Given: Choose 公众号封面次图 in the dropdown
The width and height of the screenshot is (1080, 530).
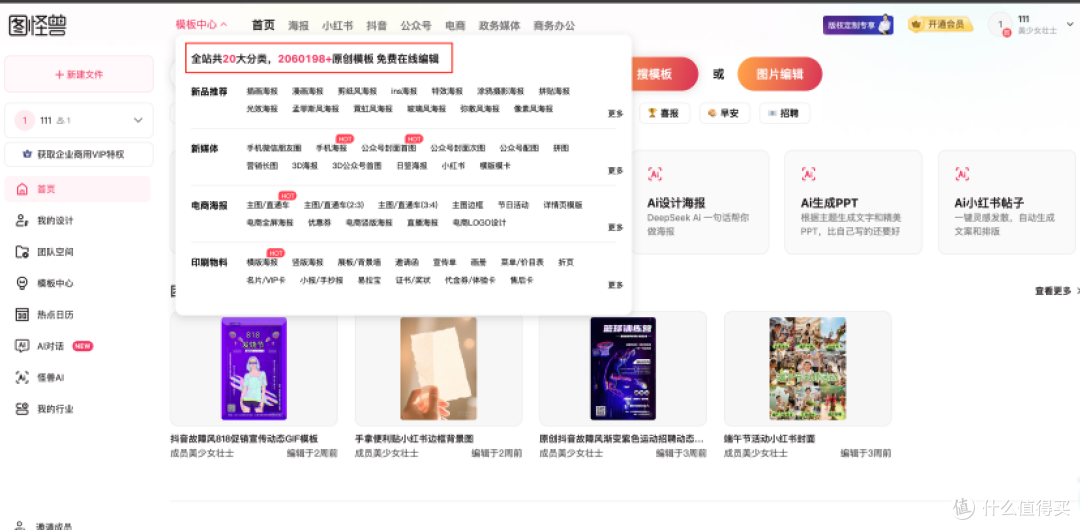Looking at the screenshot, I should pos(458,147).
